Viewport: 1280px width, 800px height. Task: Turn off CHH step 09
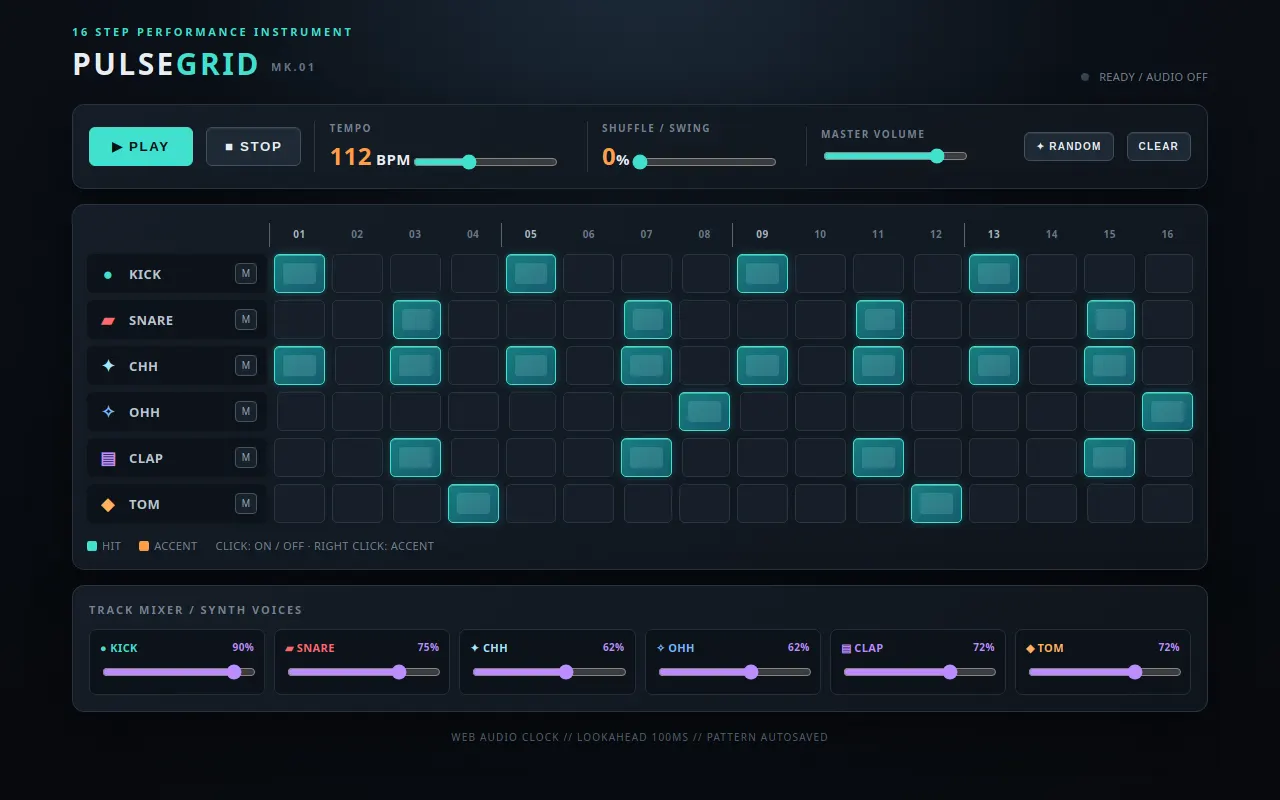pyautogui.click(x=762, y=365)
